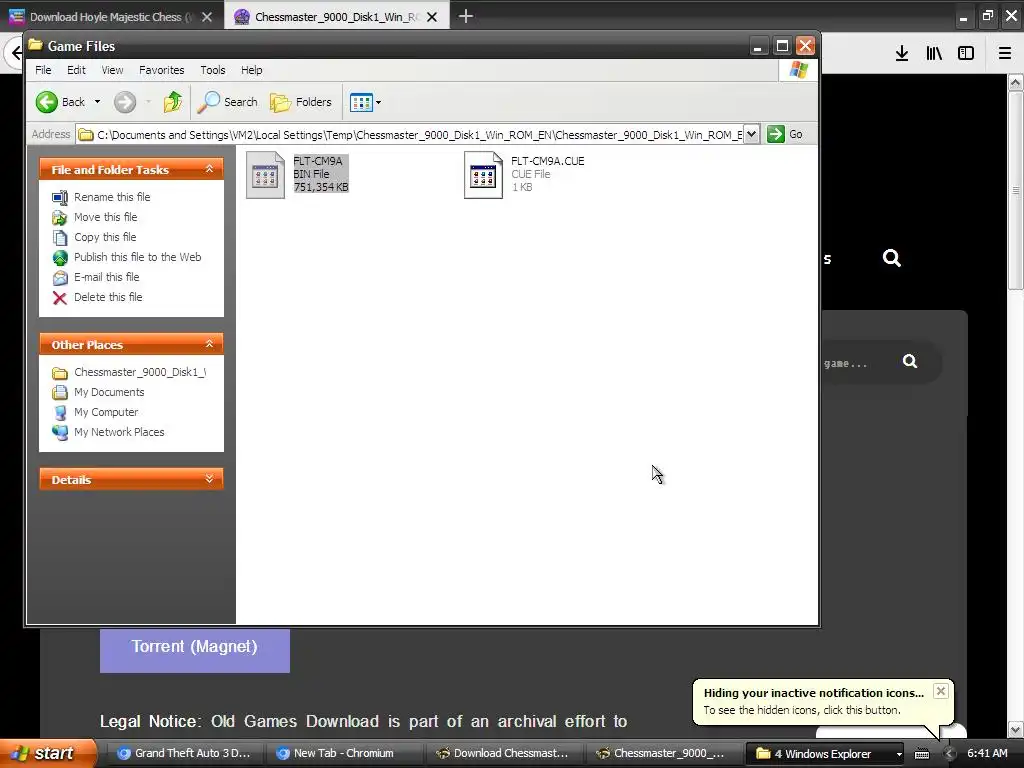Click Move this file
Image resolution: width=1024 pixels, height=768 pixels.
point(105,217)
